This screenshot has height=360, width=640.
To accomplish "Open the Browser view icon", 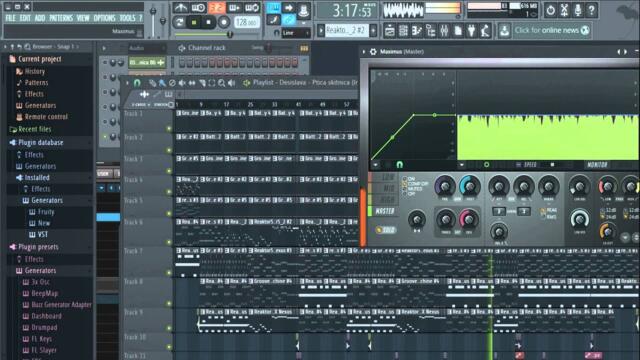I will point(430,31).
